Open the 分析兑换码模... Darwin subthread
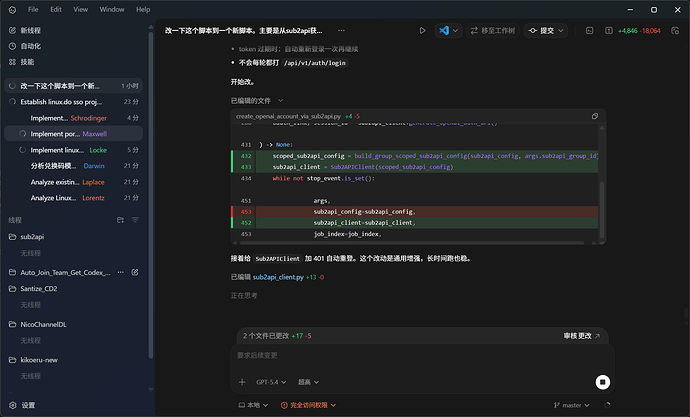 pos(73,166)
